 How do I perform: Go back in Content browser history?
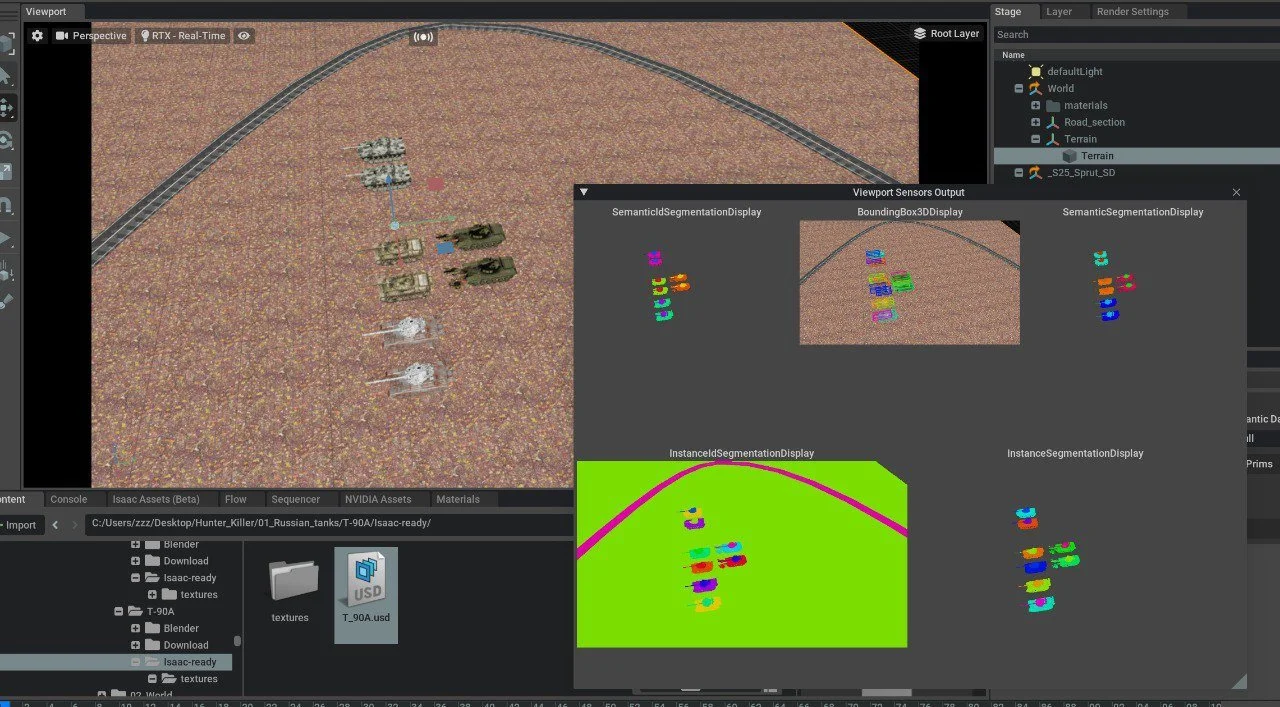pos(55,524)
